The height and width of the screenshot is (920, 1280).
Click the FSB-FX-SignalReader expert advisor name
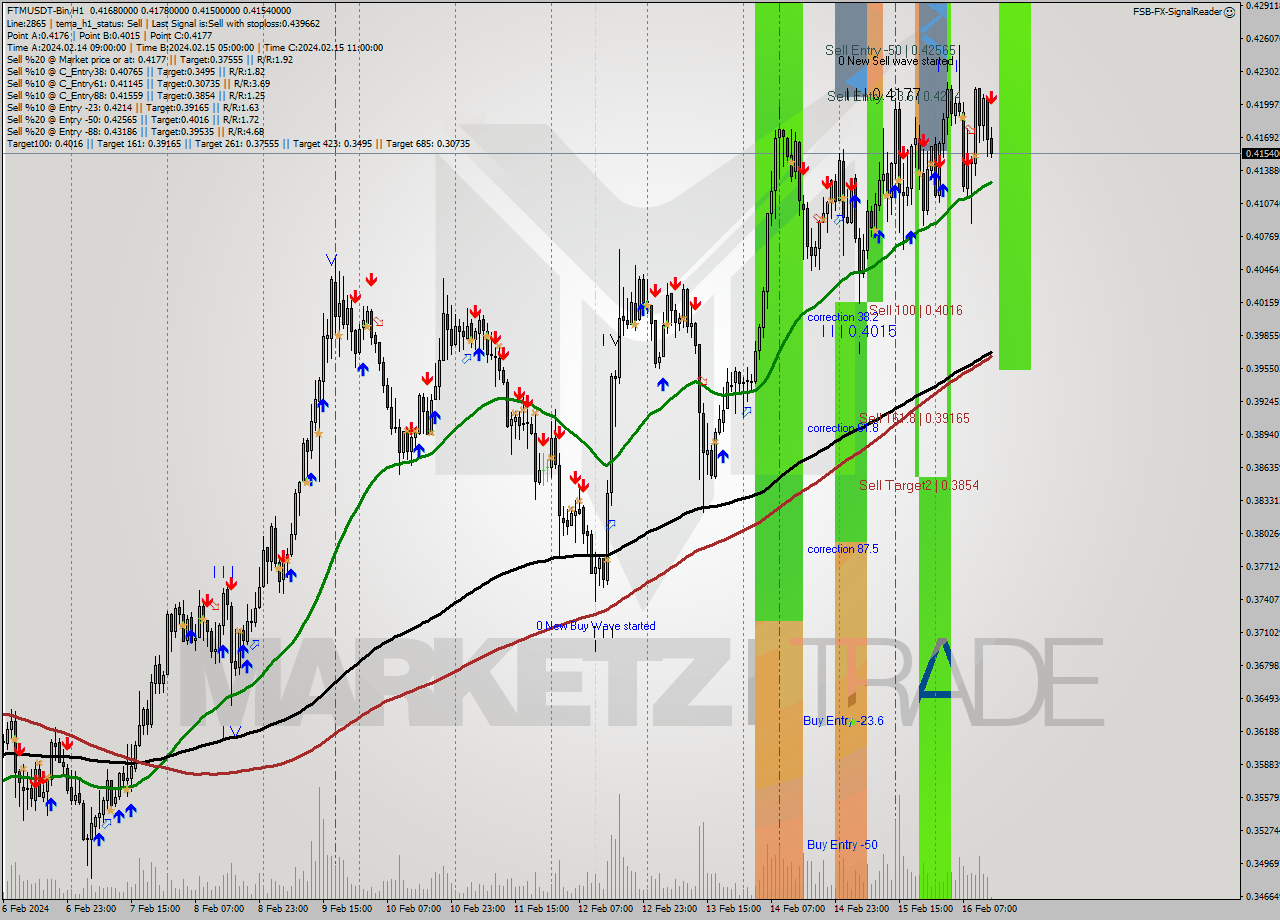coord(1177,12)
